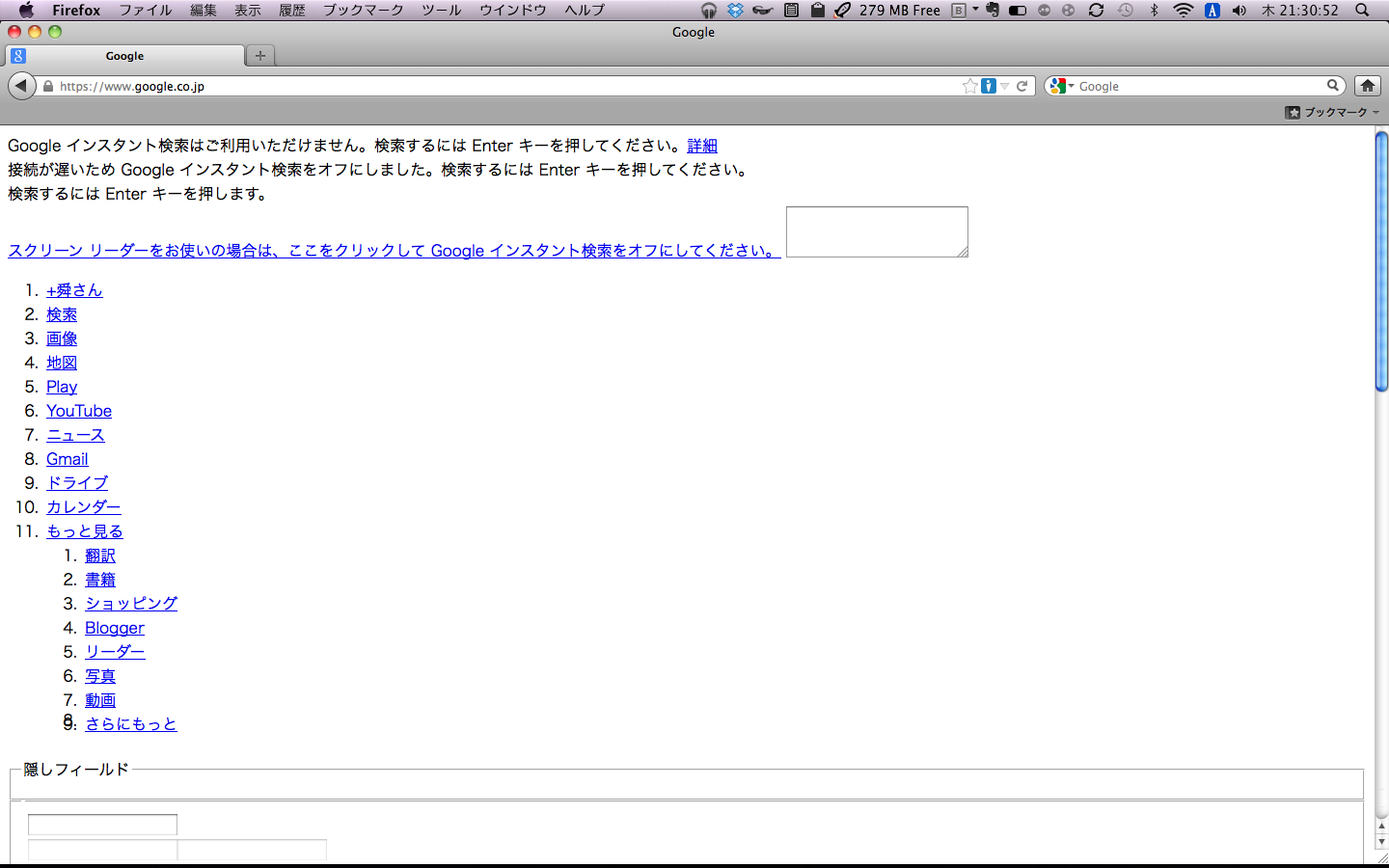Click the sunglasses icon in the menu bar

tap(763, 10)
